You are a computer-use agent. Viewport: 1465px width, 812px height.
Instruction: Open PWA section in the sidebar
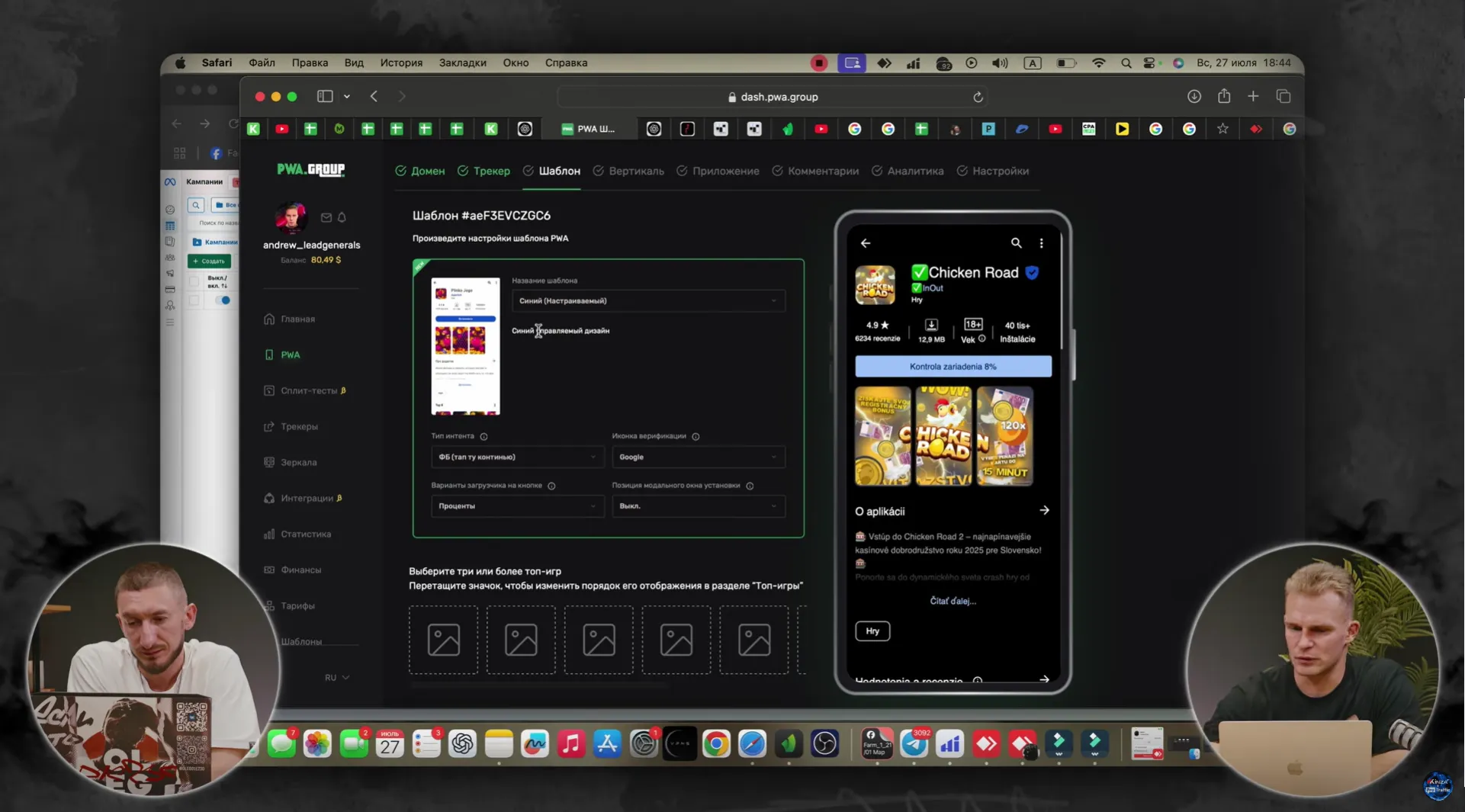pyautogui.click(x=282, y=355)
